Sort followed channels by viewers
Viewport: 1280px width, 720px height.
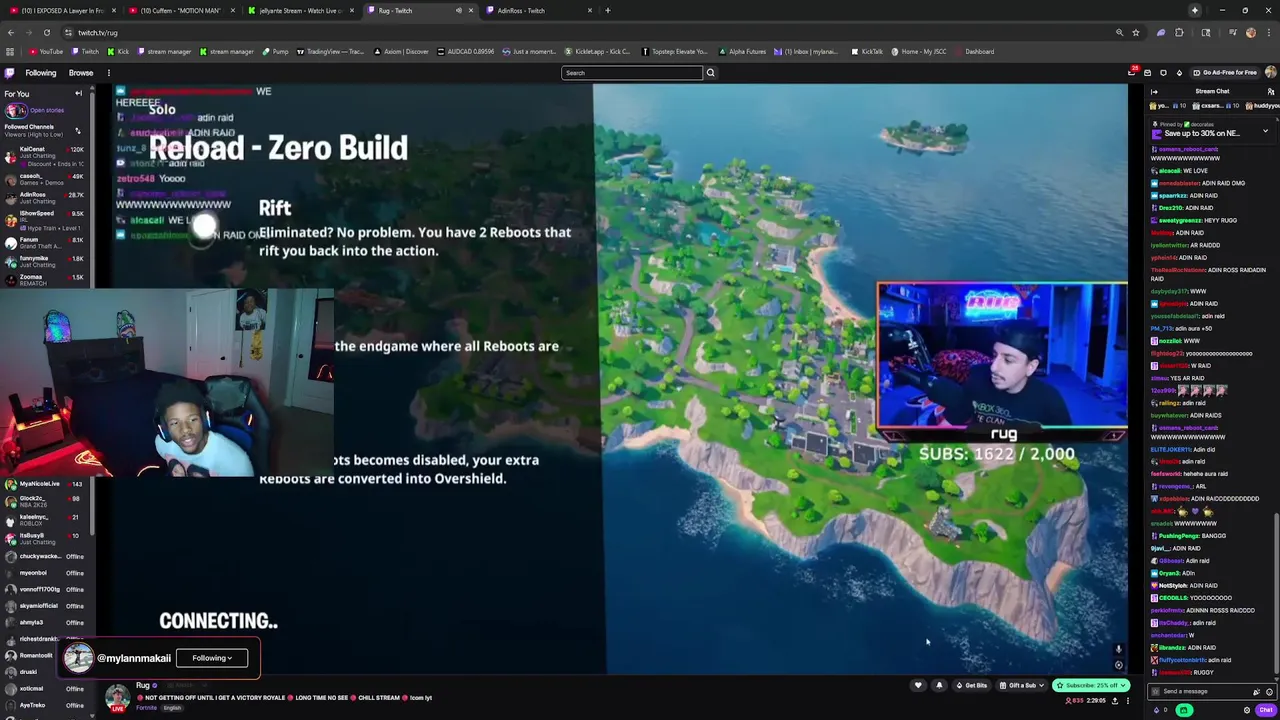pyautogui.click(x=77, y=130)
